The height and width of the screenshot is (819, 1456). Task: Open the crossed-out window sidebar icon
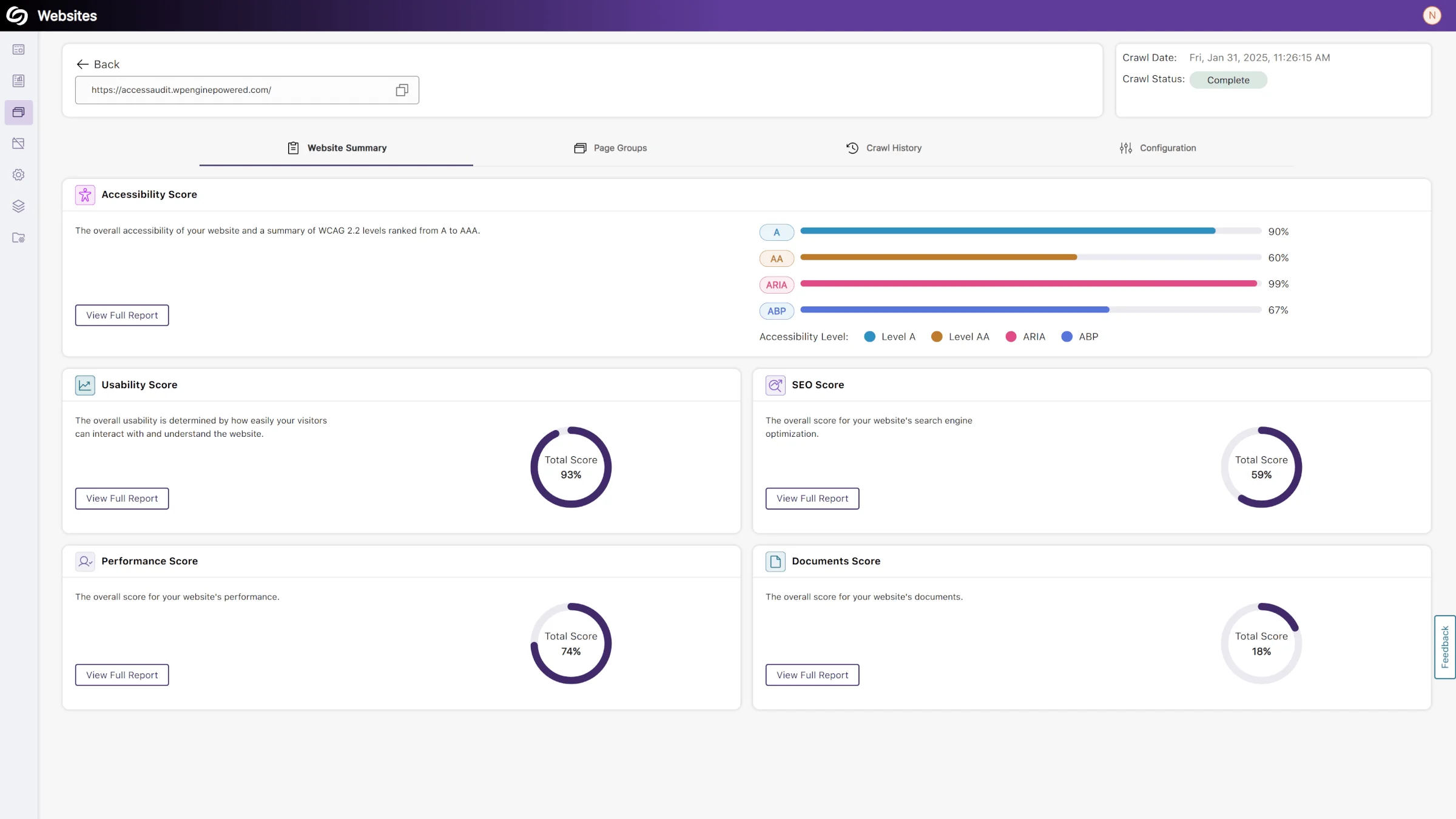coord(19,144)
